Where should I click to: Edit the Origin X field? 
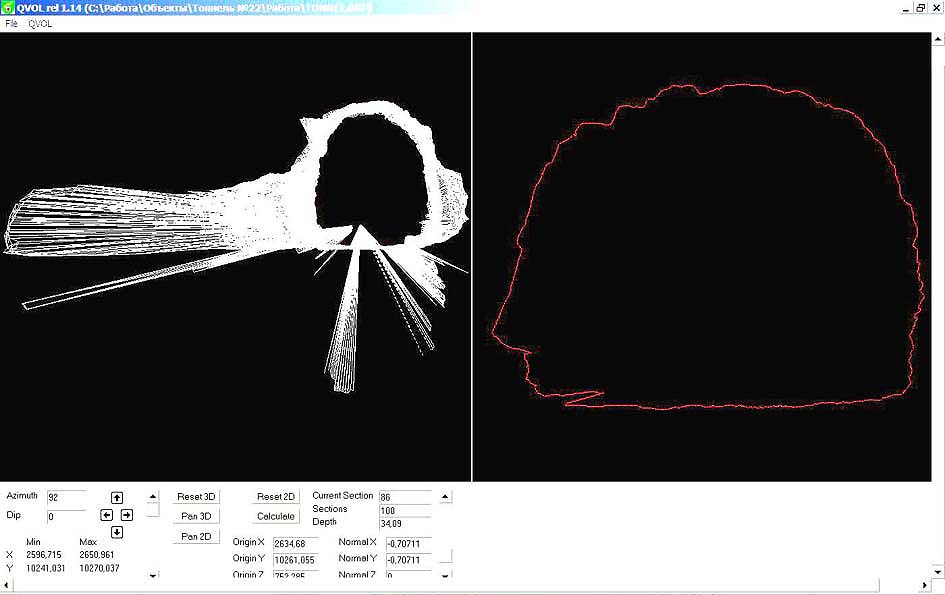295,544
